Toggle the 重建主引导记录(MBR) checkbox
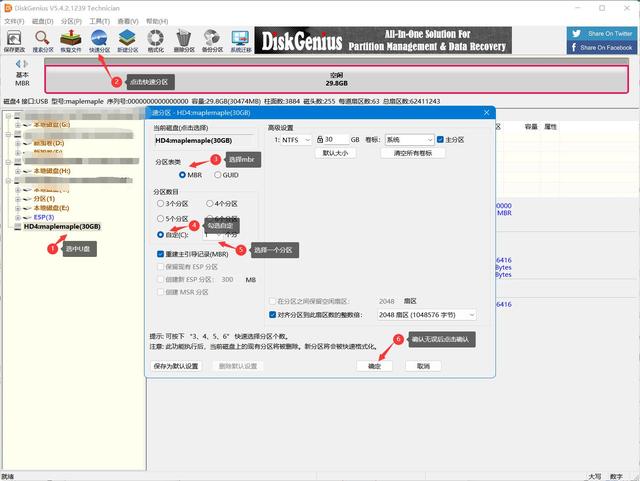 point(160,254)
